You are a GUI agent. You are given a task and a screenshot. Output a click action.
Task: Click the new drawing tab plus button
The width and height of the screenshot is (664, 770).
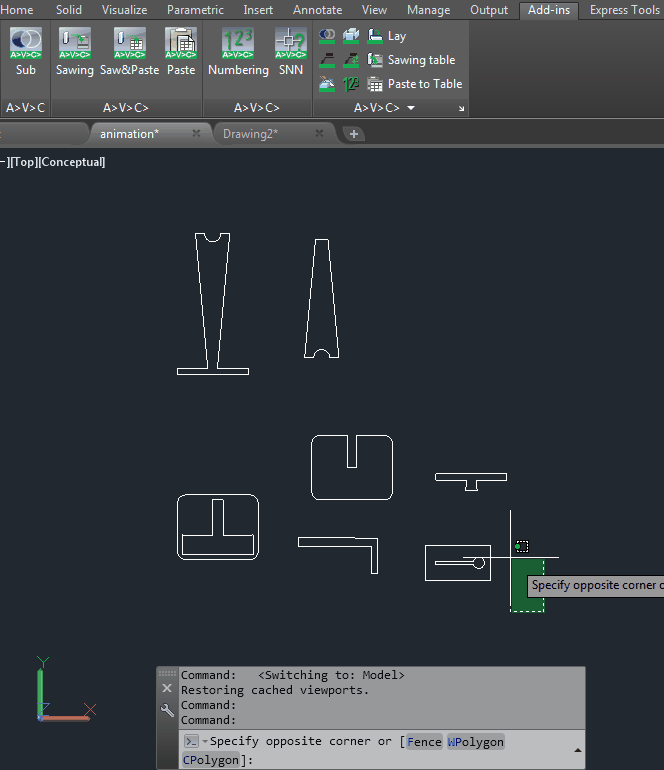[x=354, y=134]
